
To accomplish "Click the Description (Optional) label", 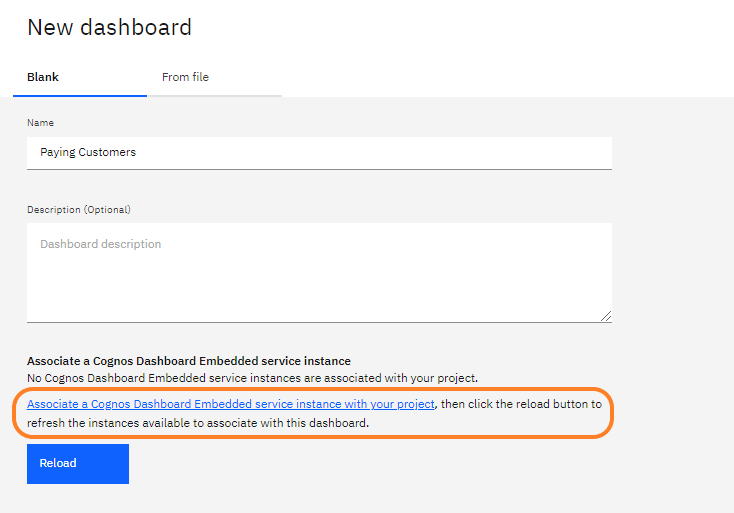I will coord(79,210).
